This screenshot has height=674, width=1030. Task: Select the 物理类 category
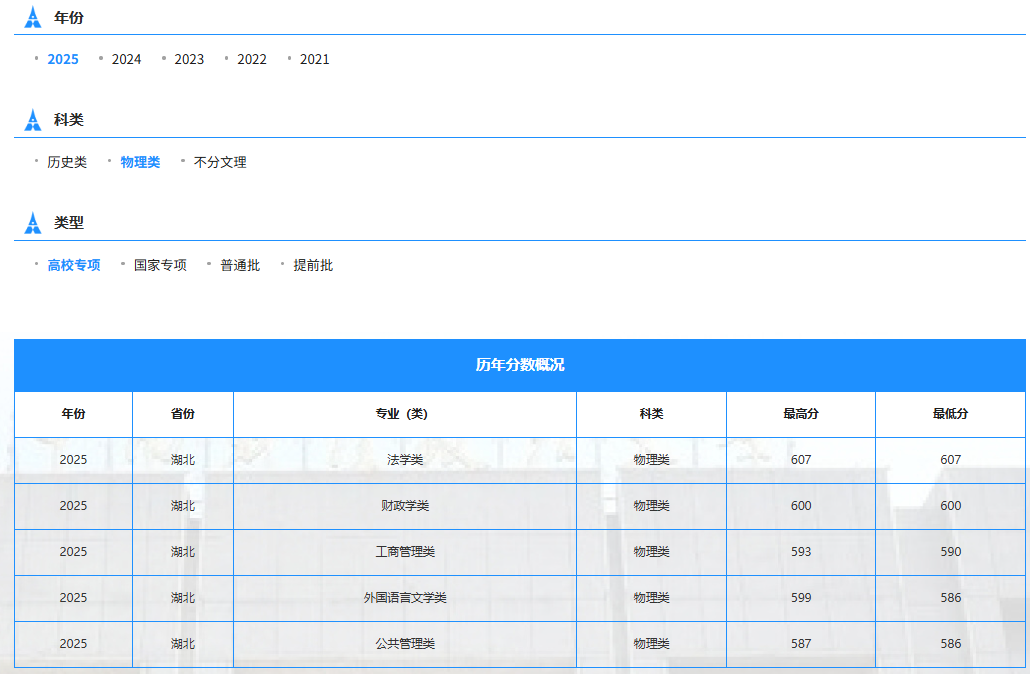point(140,162)
